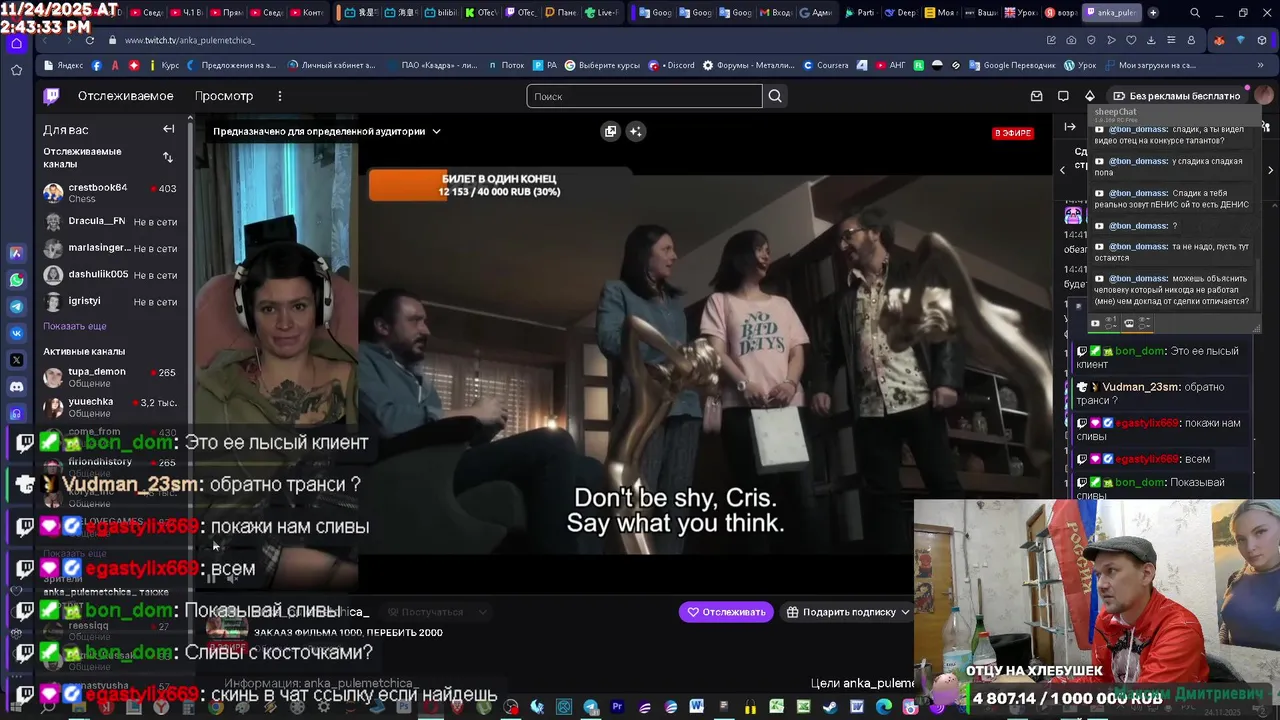Click the donation goal progress bar
The image size is (1280, 720).
click(x=500, y=185)
